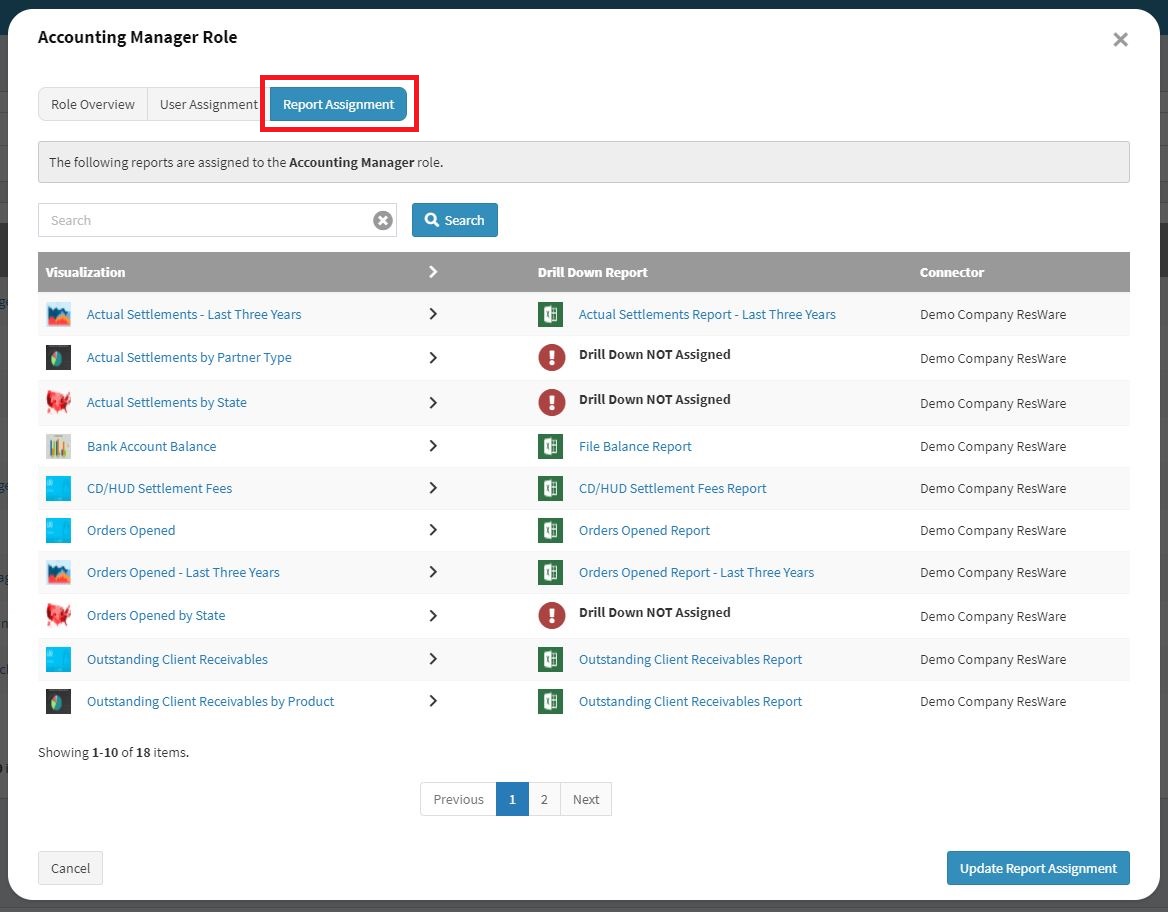Open the Outstanding Client Receivables Report link
1168x912 pixels.
click(690, 659)
